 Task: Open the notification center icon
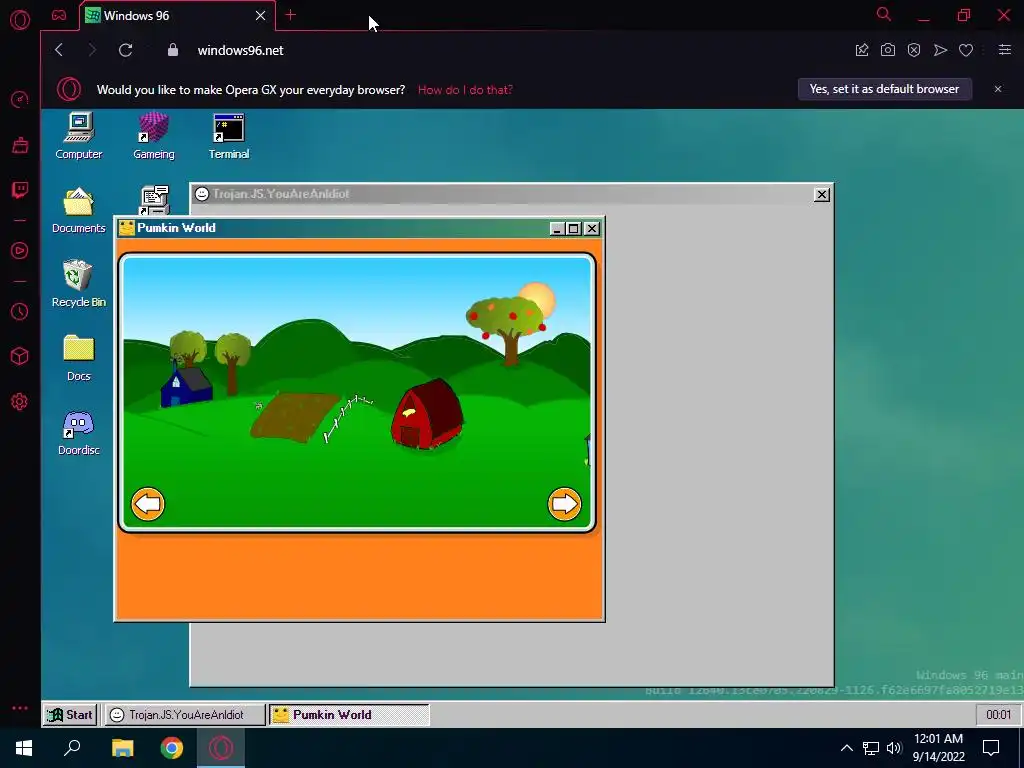(991, 748)
